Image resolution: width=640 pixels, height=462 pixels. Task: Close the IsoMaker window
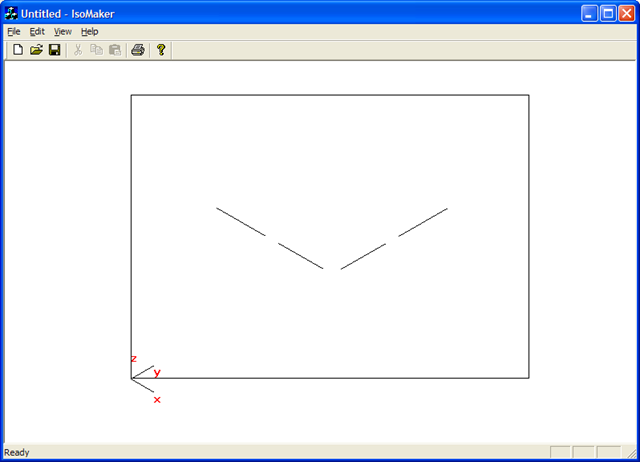pyautogui.click(x=627, y=13)
